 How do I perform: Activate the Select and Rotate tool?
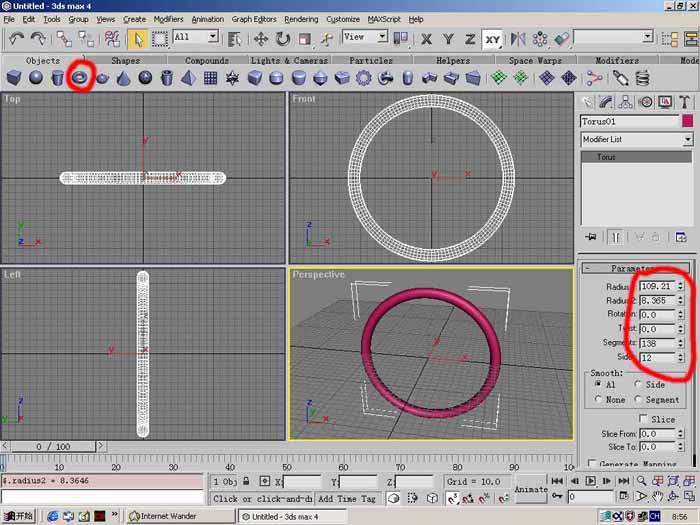[283, 39]
